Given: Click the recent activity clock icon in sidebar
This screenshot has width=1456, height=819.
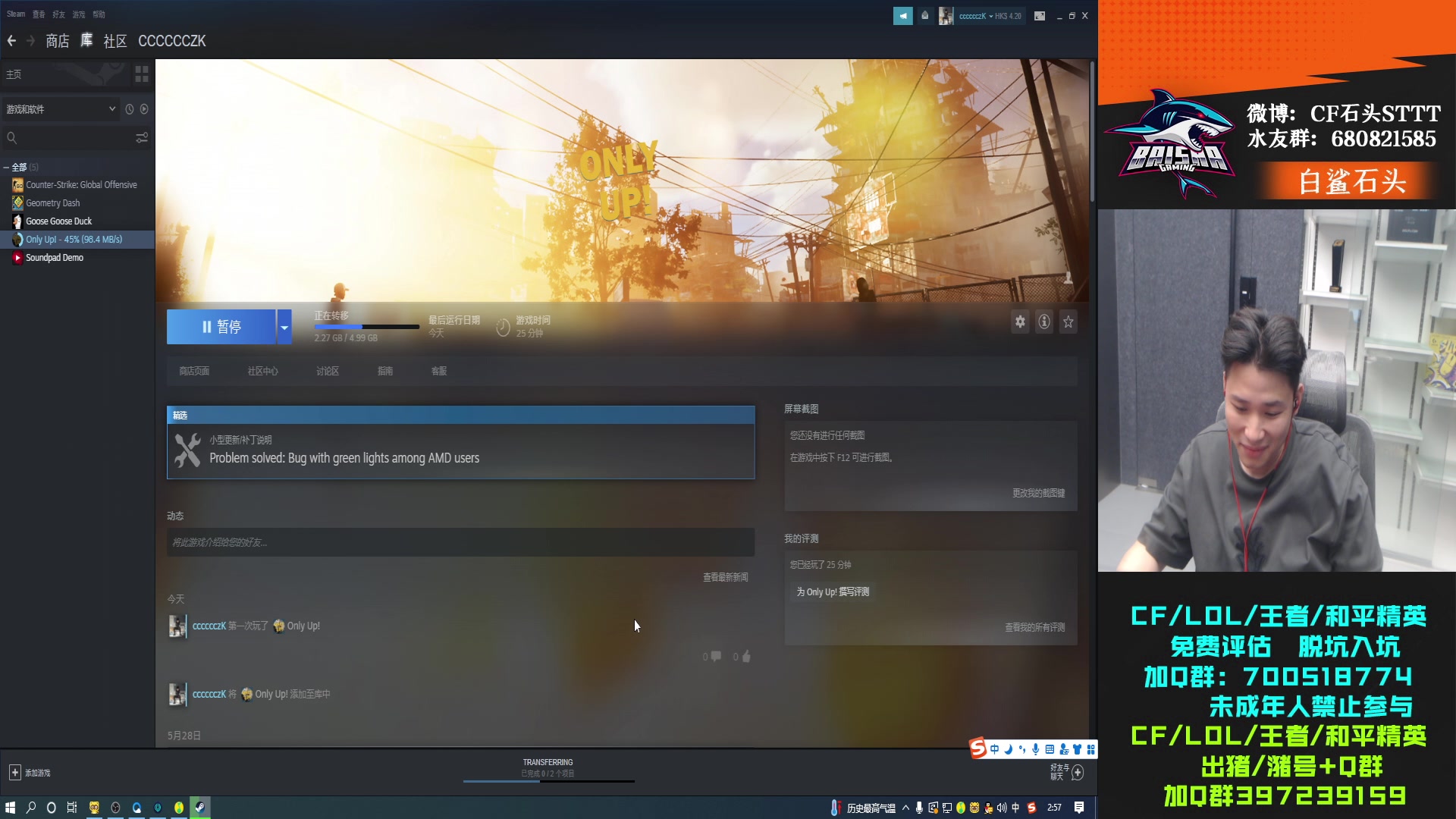Looking at the screenshot, I should [130, 109].
